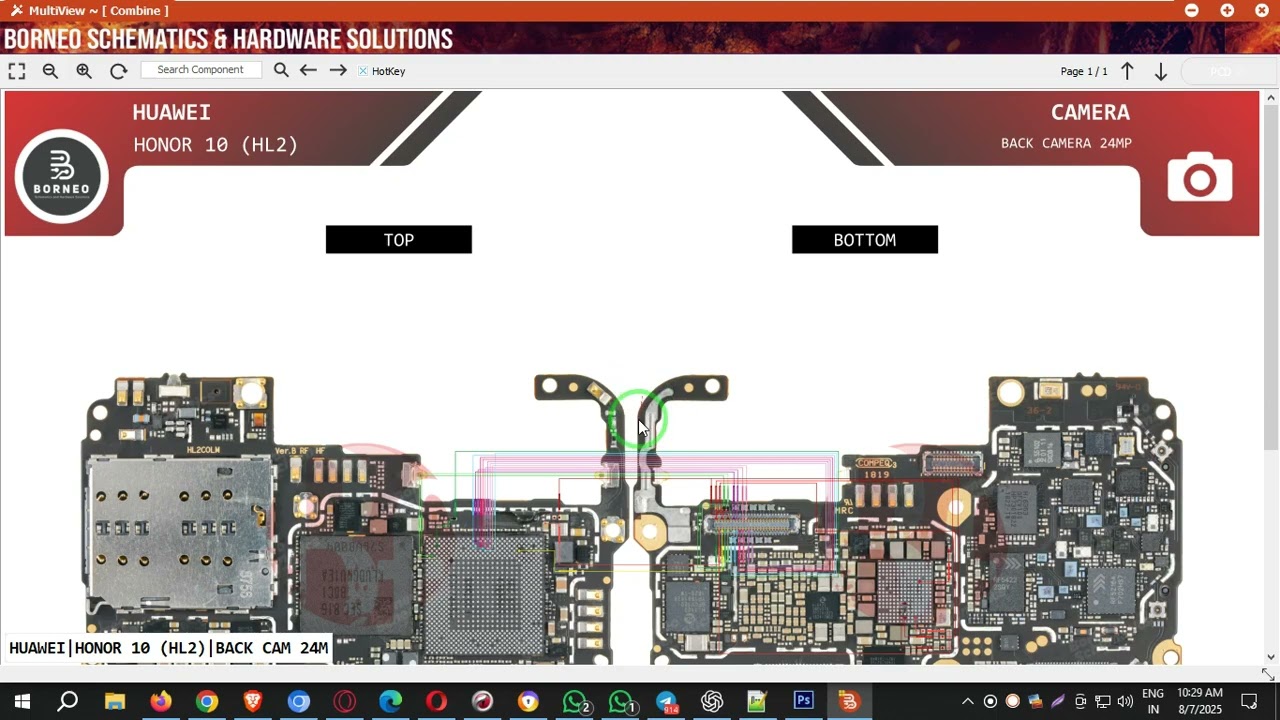This screenshot has height=720, width=1280.
Task: Go to next result with right arrow
Action: coord(338,70)
